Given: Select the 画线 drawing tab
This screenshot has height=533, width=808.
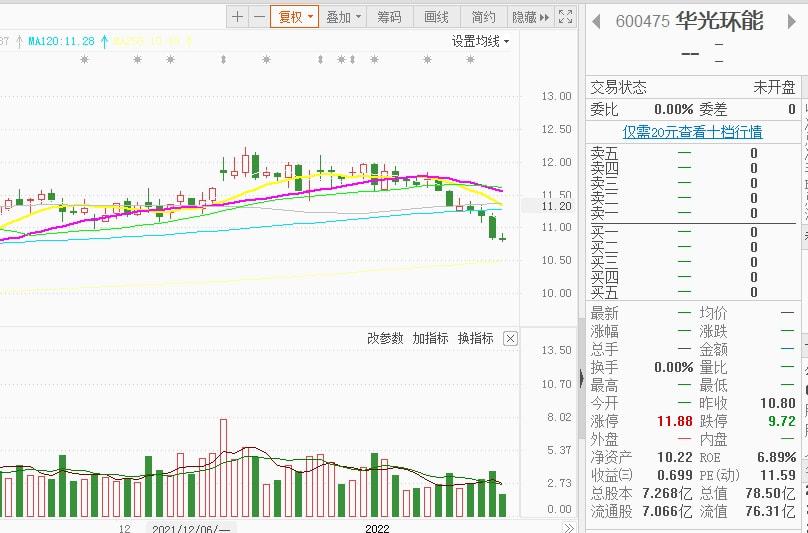Looking at the screenshot, I should point(437,17).
